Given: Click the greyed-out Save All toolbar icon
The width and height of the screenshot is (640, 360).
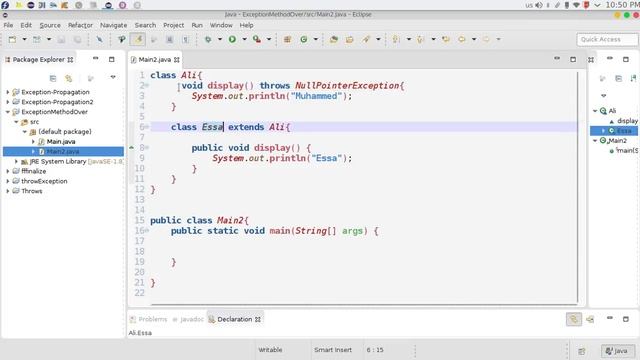Looking at the screenshot, I should tap(77, 39).
